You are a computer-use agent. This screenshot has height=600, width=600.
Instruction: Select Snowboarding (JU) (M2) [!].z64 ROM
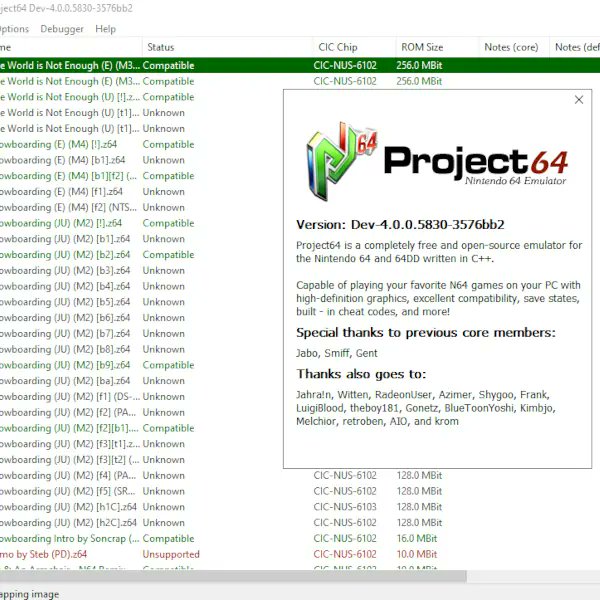(61, 223)
